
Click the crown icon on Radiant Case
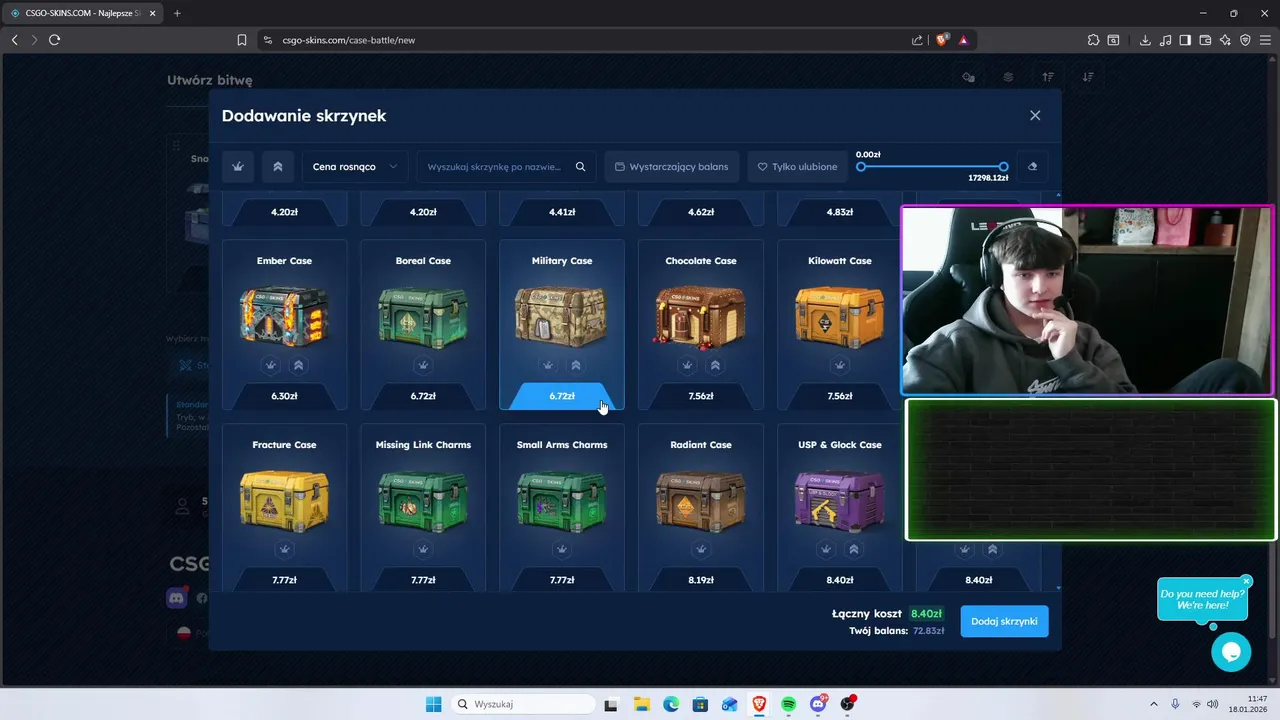point(701,549)
